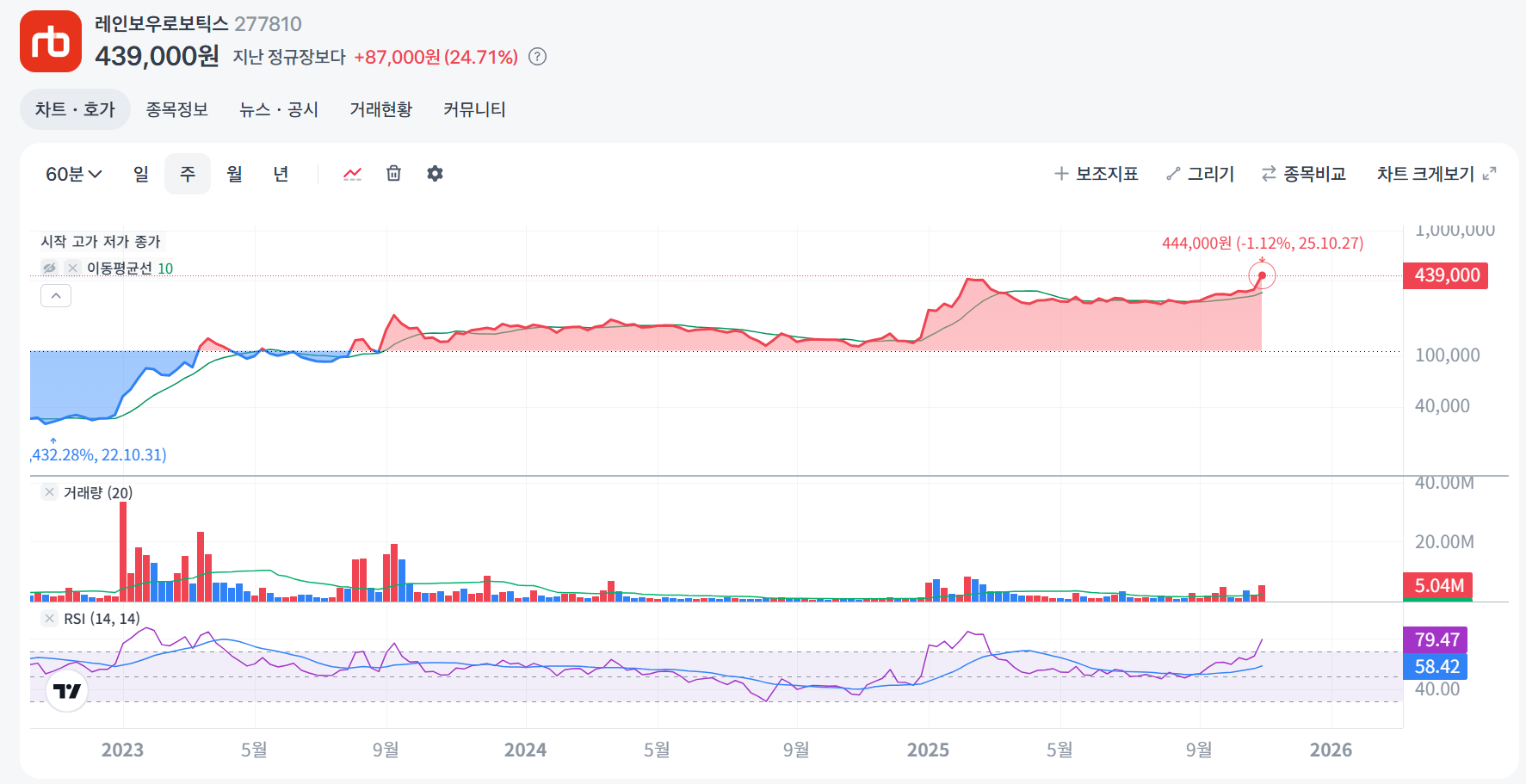Click the 439,000 current price label

tap(1446, 275)
